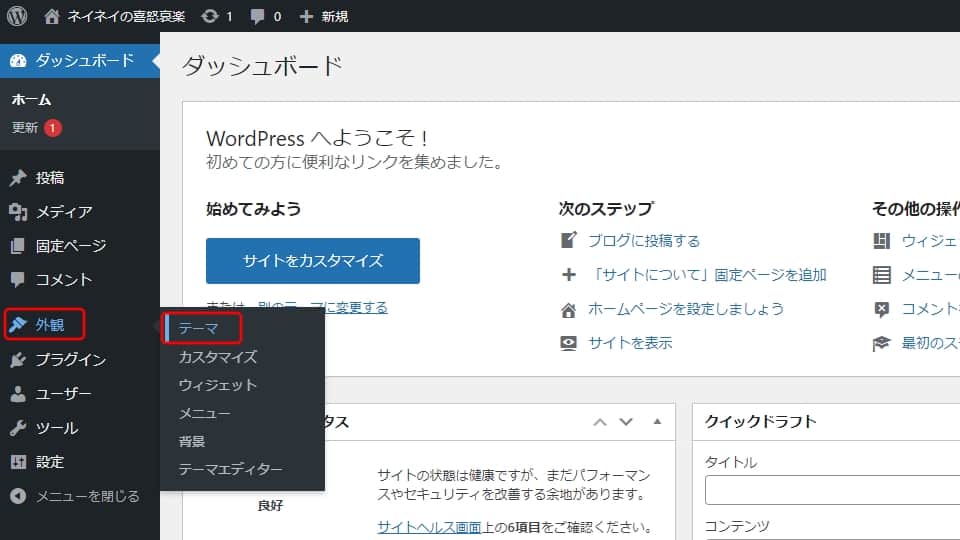
Task: Open ホームページを設定しましょう link
Action: click(x=686, y=309)
